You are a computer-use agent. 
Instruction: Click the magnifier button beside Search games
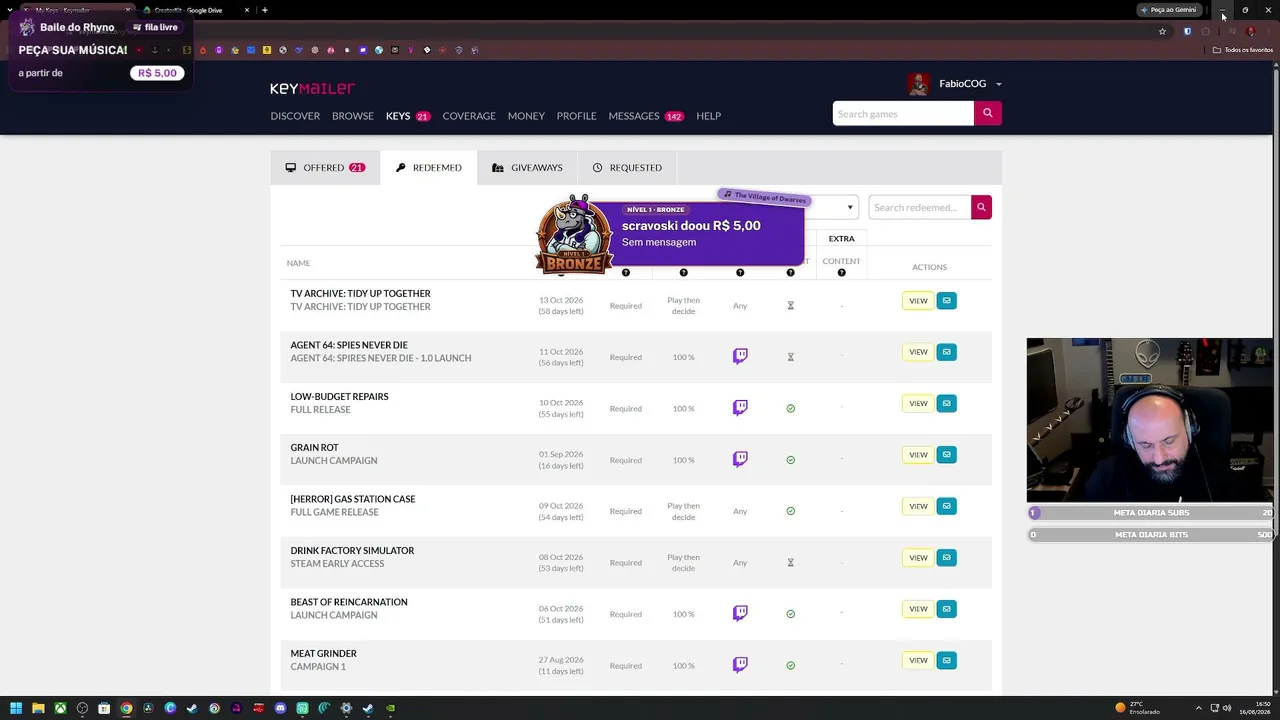coord(987,113)
